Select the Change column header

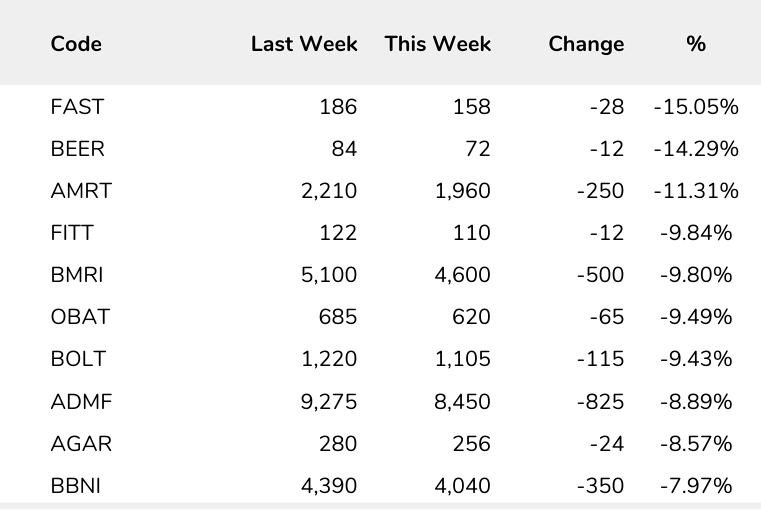click(585, 44)
